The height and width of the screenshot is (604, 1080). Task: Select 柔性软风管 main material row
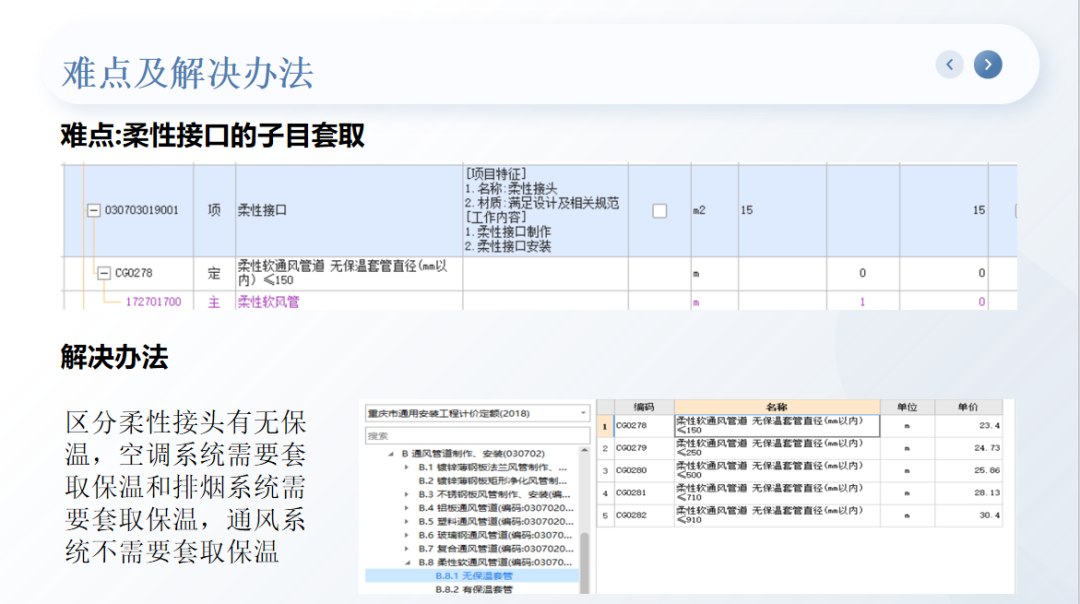click(268, 301)
